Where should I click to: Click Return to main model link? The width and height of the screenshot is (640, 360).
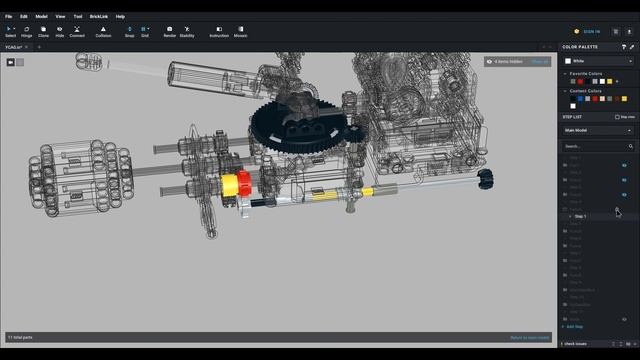tap(530, 338)
